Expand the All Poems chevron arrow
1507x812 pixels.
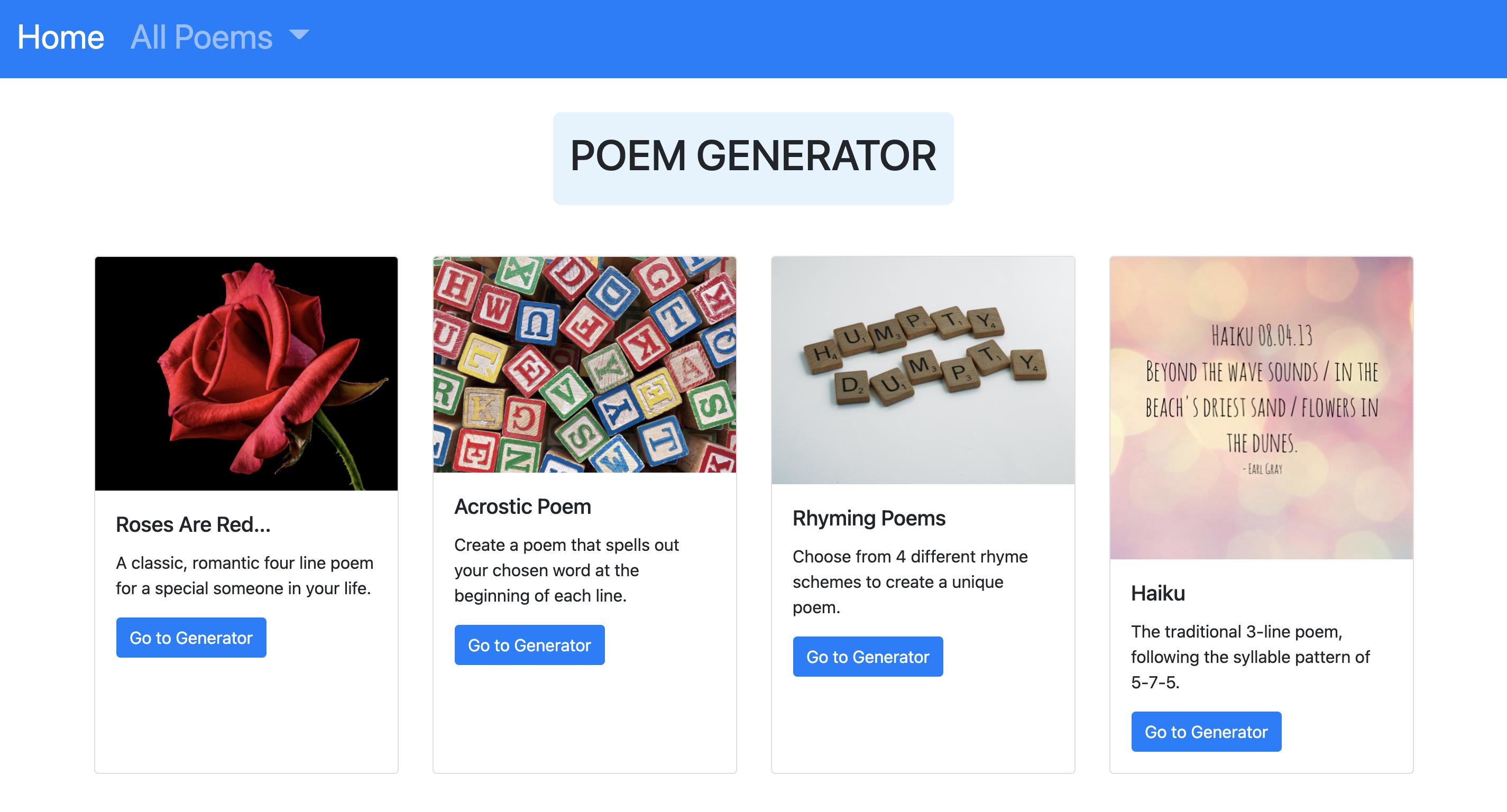tap(298, 37)
